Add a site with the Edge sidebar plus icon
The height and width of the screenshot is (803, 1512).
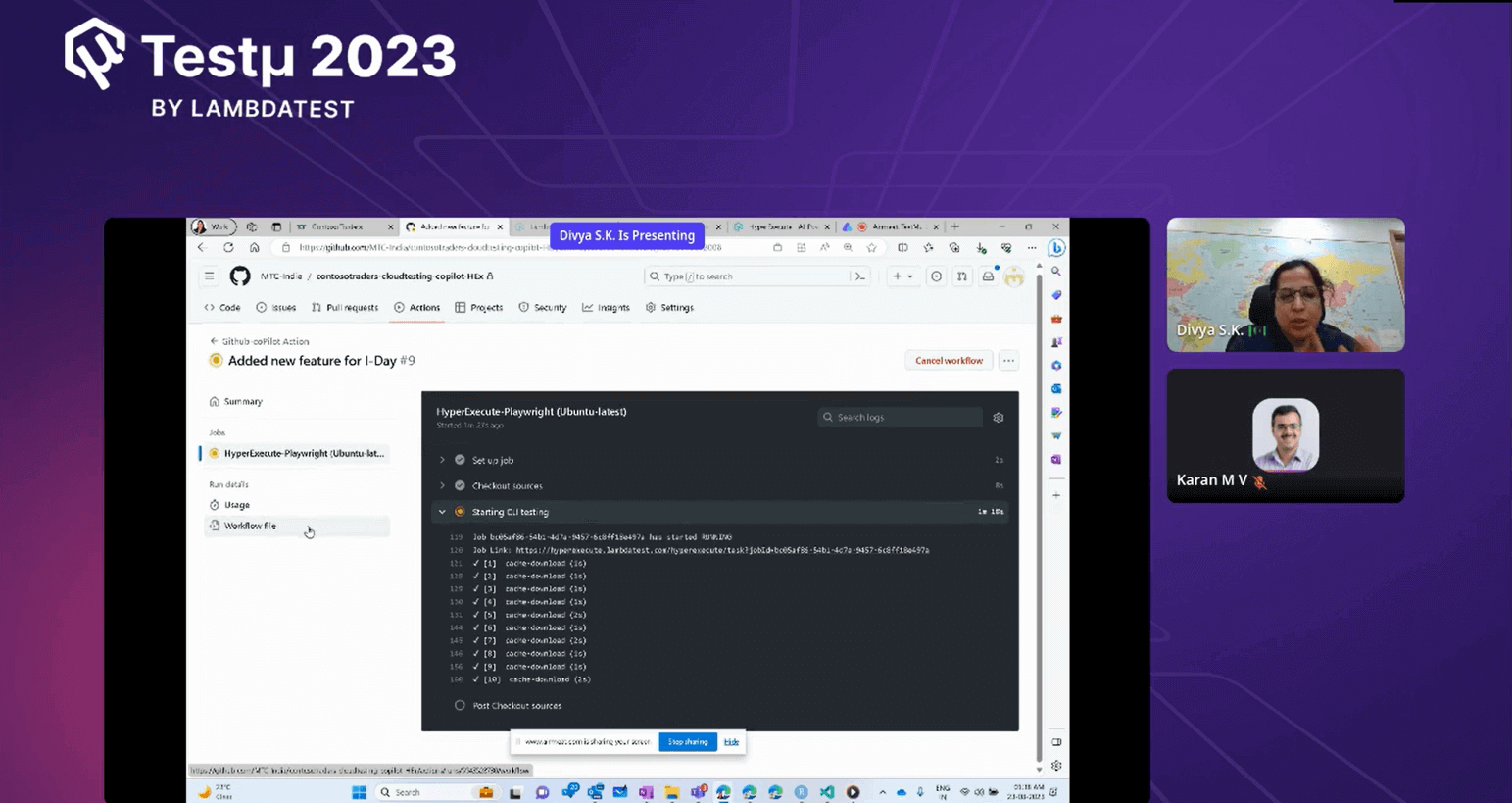coord(1056,495)
